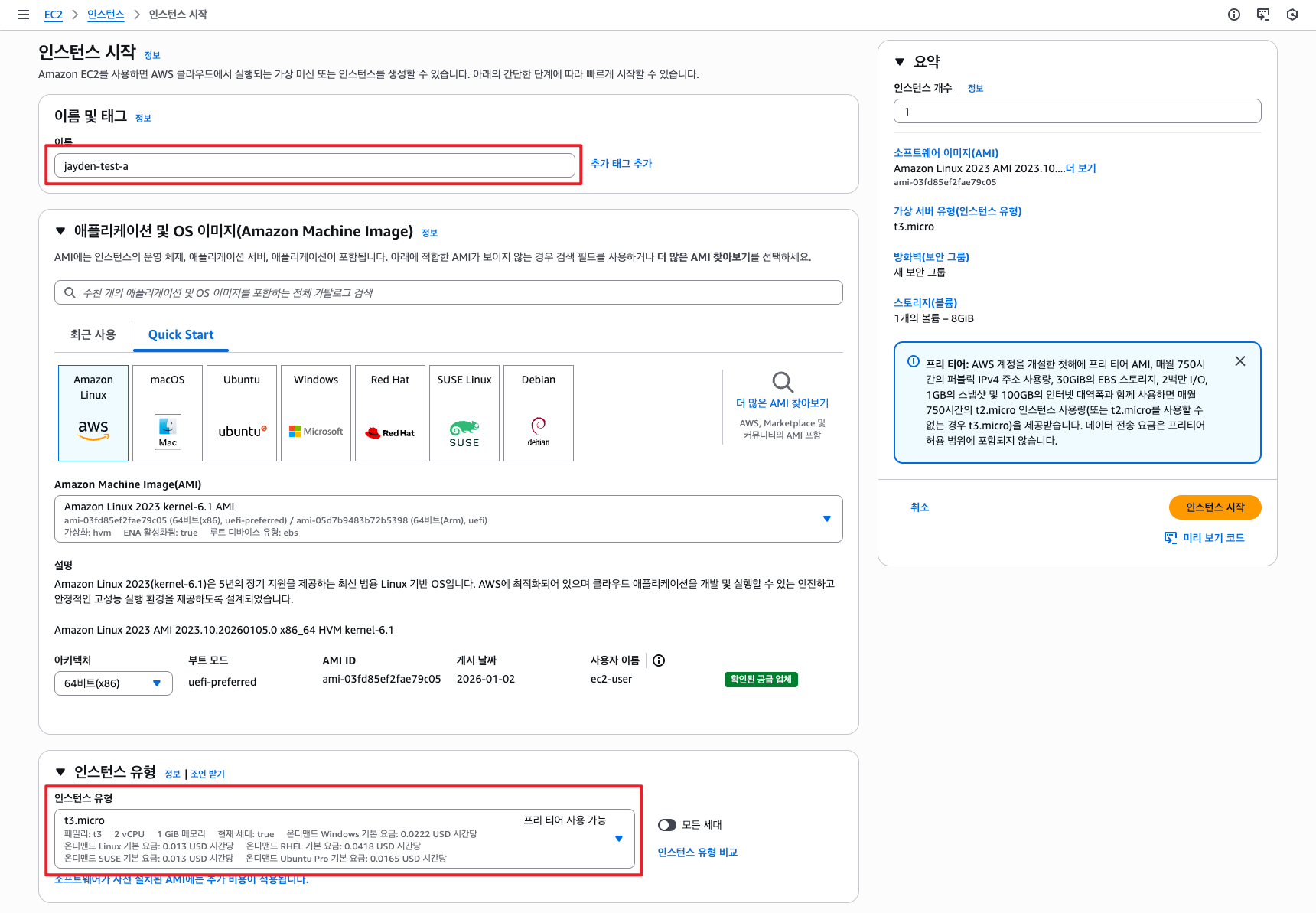The width and height of the screenshot is (1316, 913).
Task: Click the free tier banner info icon
Action: click(914, 362)
